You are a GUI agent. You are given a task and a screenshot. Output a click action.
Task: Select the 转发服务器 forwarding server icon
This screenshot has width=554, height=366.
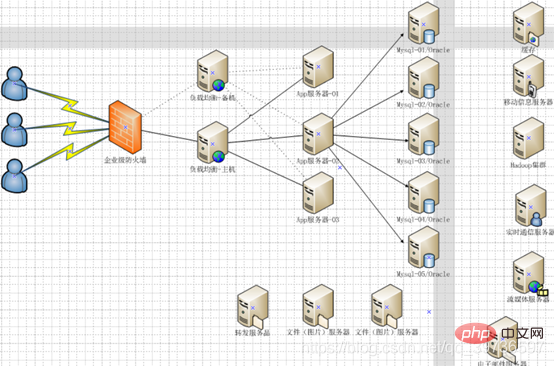click(x=252, y=307)
